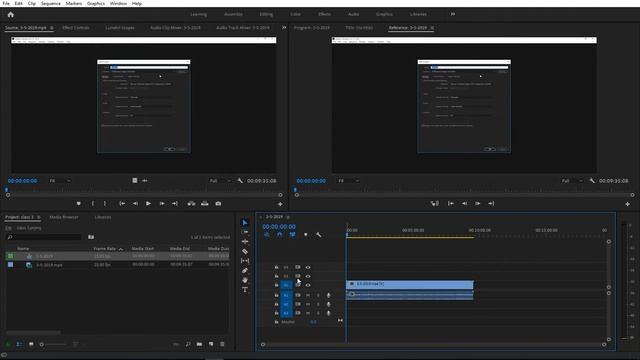Step forward one frame in Reference monitor
The height and width of the screenshot is (360, 640).
(x=478, y=203)
